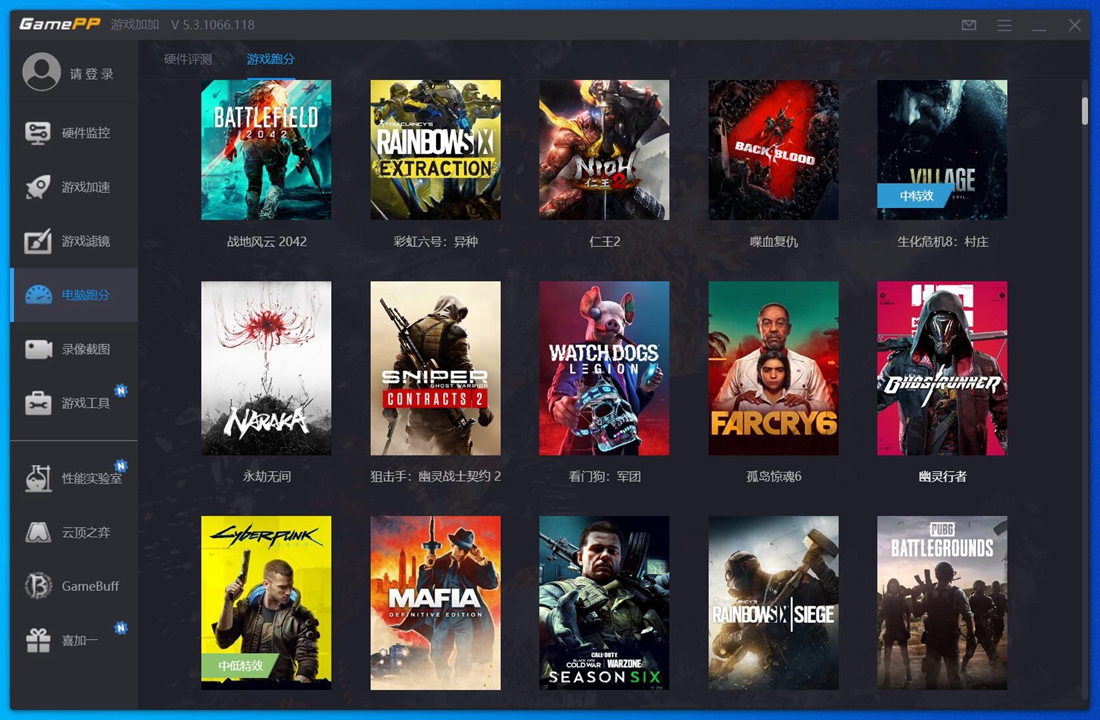Minimize the GamePP window
Image resolution: width=1100 pixels, height=720 pixels.
tap(1039, 28)
